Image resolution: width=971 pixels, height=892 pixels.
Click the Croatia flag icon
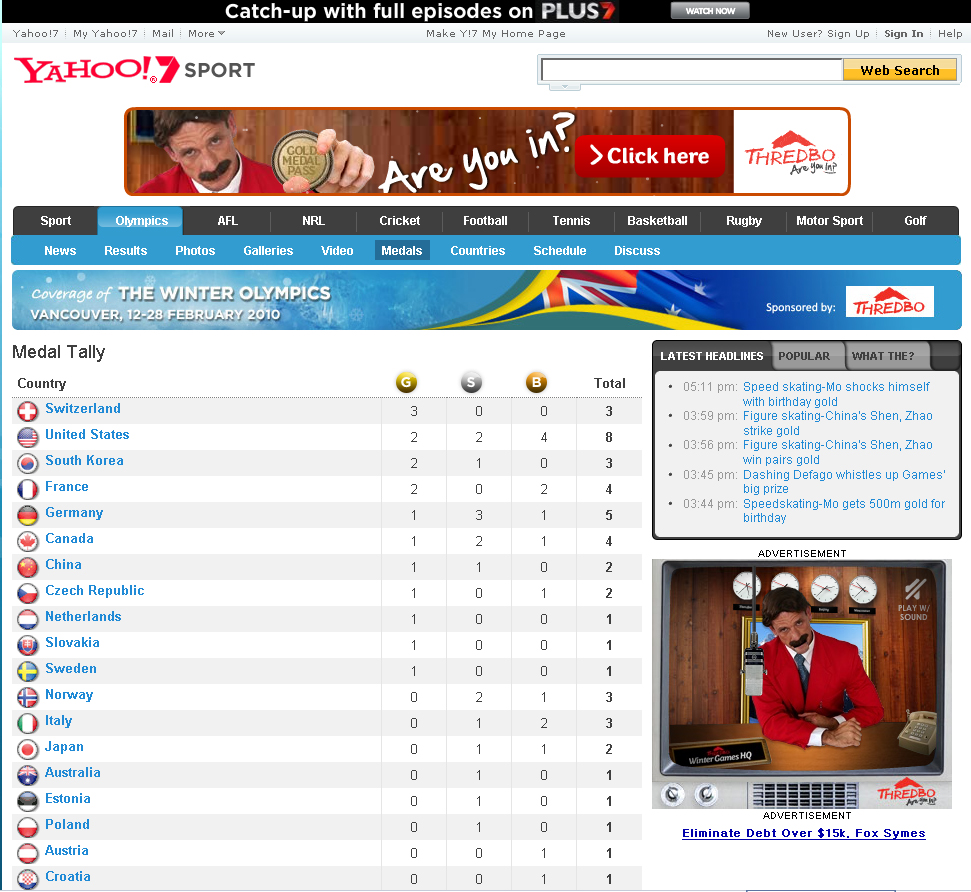27,880
